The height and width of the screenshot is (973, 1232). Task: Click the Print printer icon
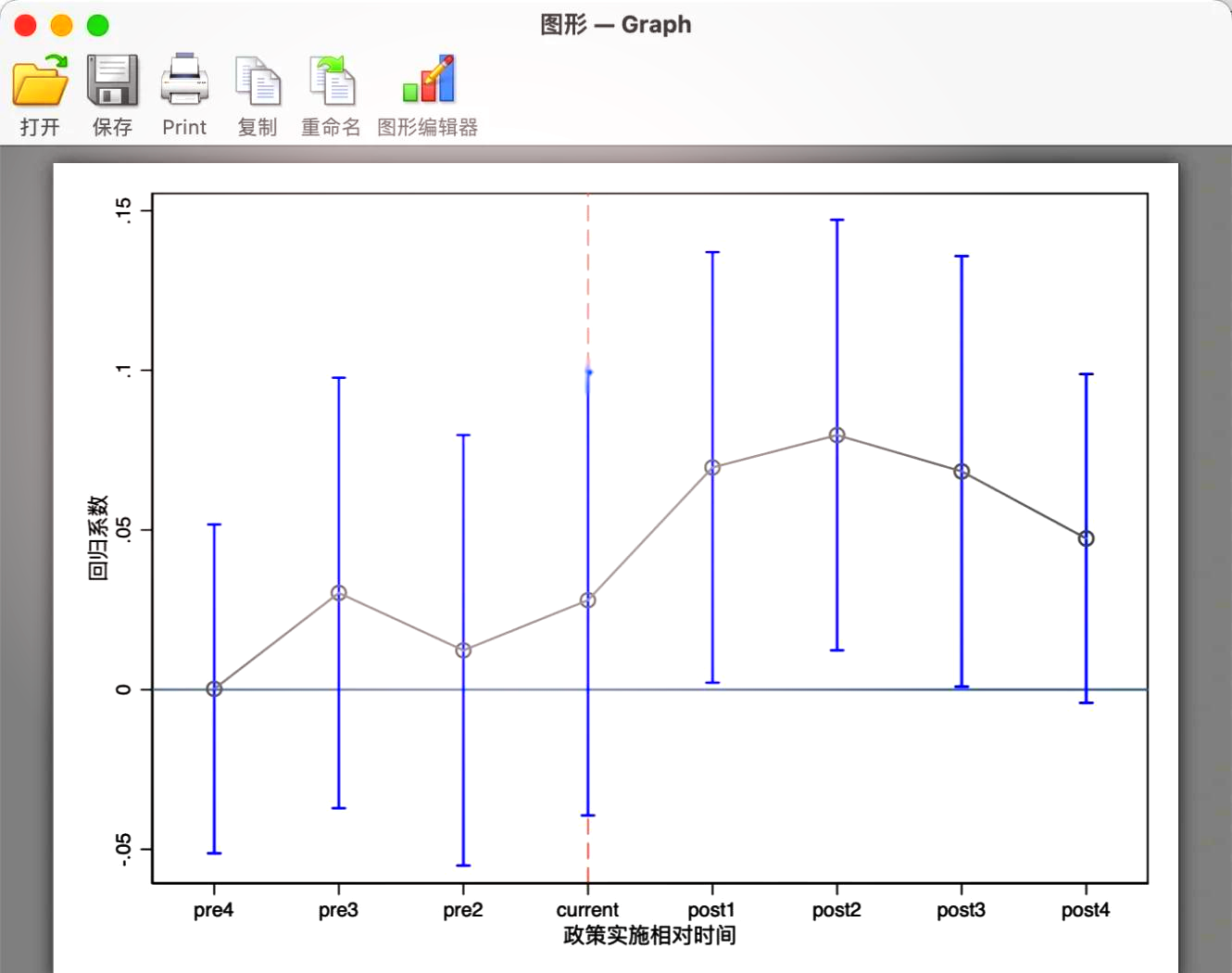click(x=184, y=80)
